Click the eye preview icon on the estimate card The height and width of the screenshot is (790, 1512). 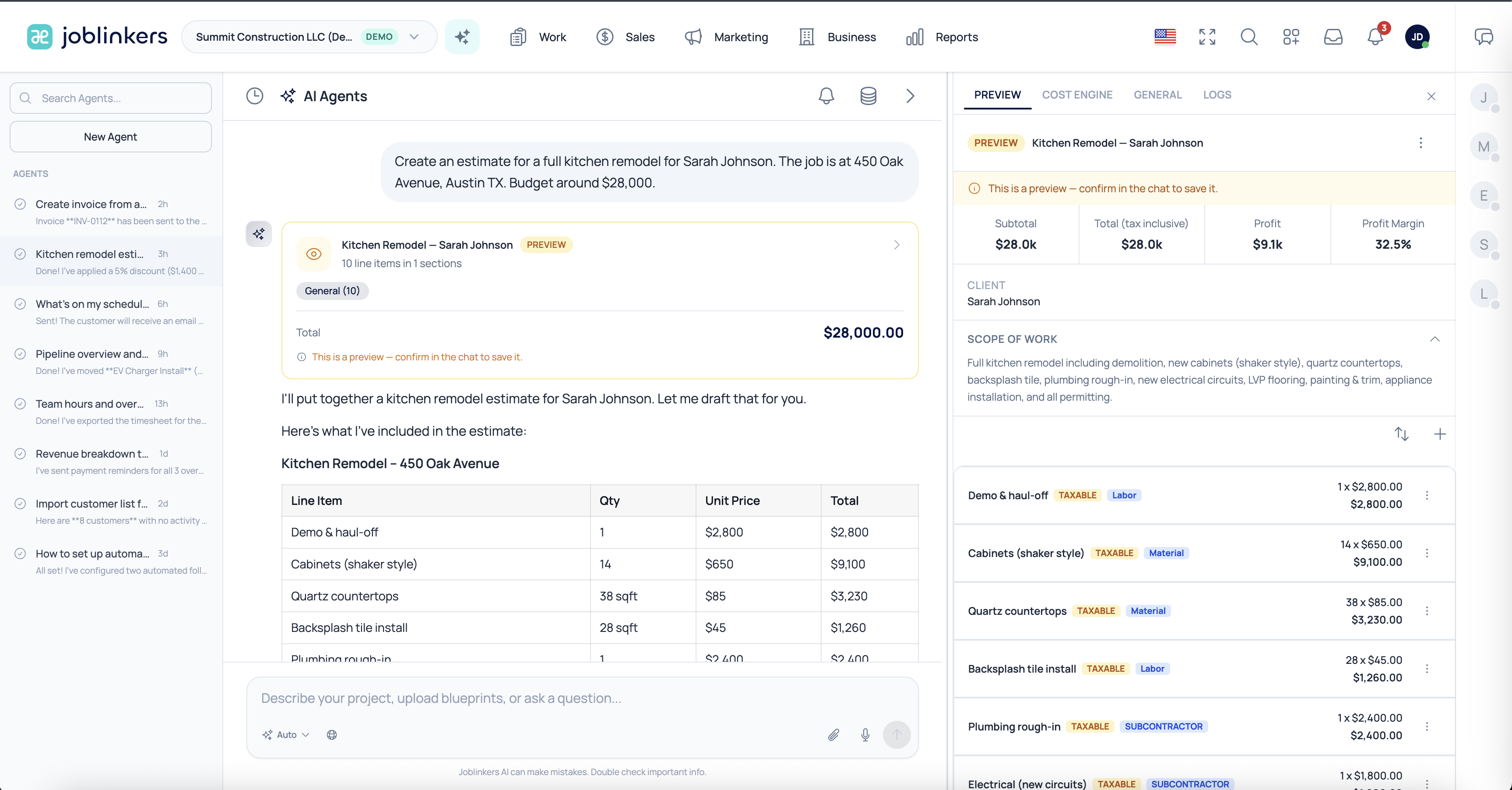314,254
